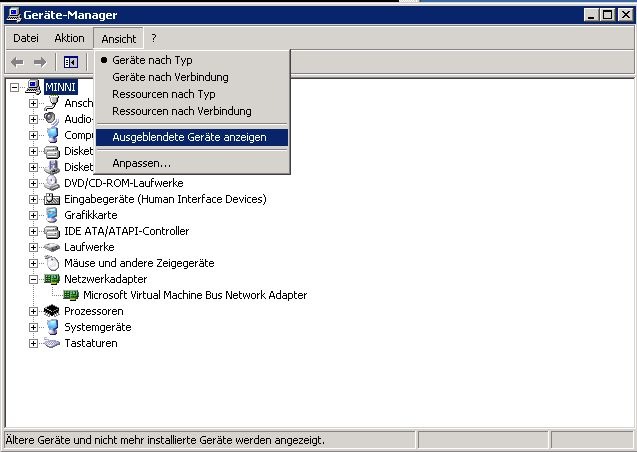
Task: Collapse the MINNI root node
Action: tap(15, 87)
